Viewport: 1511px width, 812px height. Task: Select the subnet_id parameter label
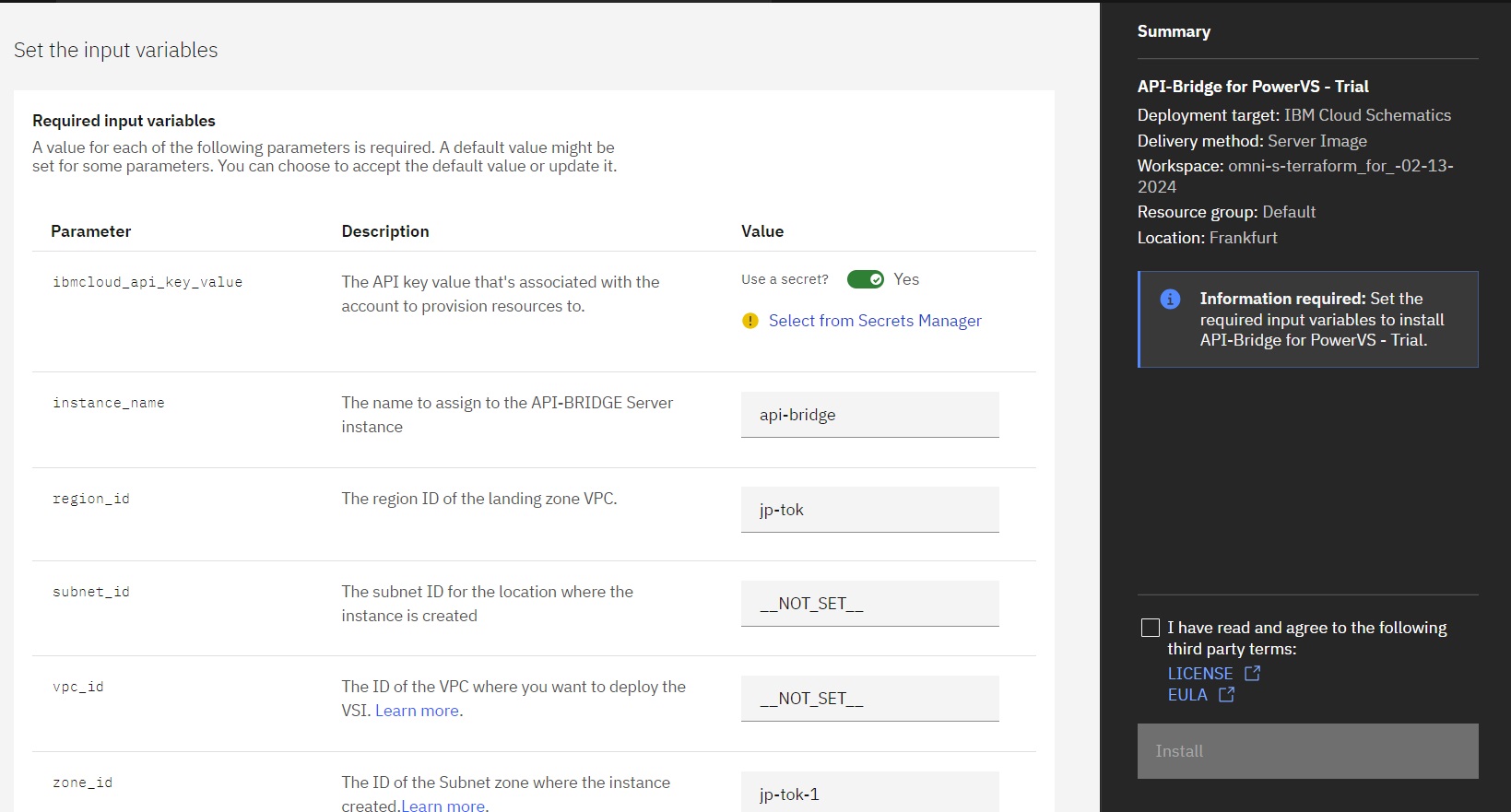click(91, 592)
